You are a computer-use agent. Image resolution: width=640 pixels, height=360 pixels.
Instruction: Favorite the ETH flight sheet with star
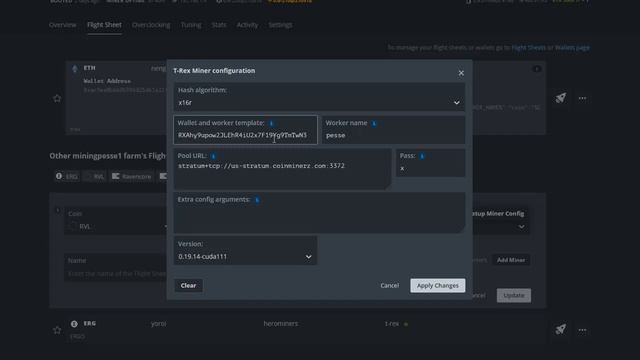click(57, 98)
